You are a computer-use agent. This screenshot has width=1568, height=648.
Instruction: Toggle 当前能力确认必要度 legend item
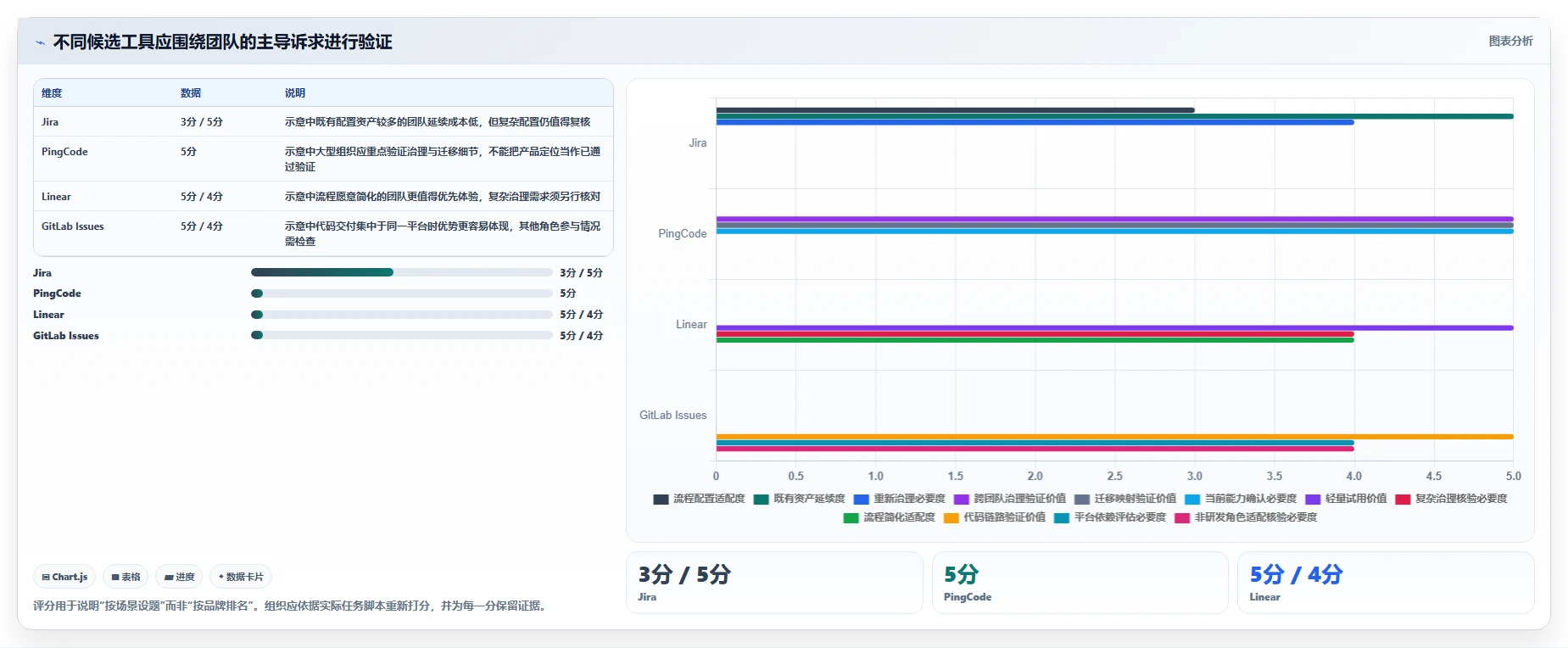1241,499
